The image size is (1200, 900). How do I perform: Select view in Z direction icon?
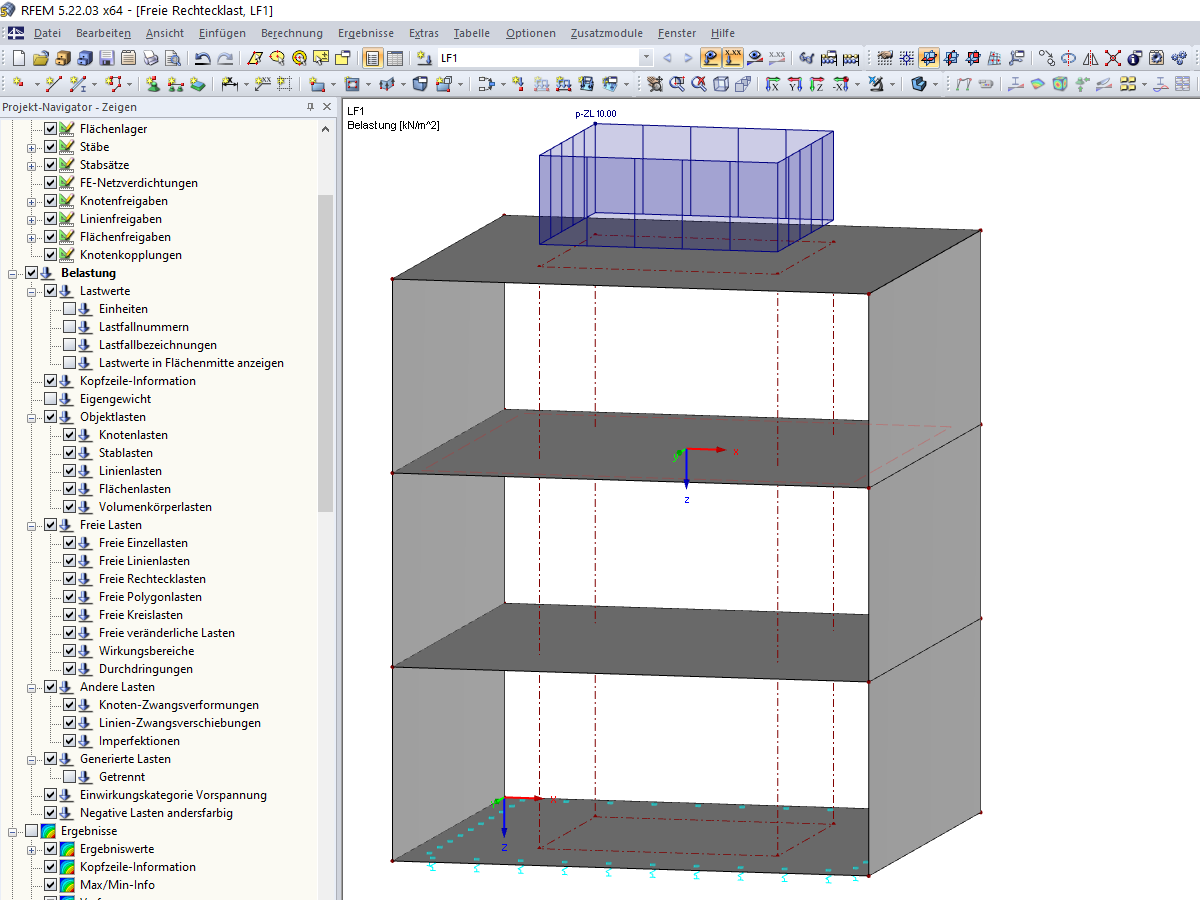[816, 84]
